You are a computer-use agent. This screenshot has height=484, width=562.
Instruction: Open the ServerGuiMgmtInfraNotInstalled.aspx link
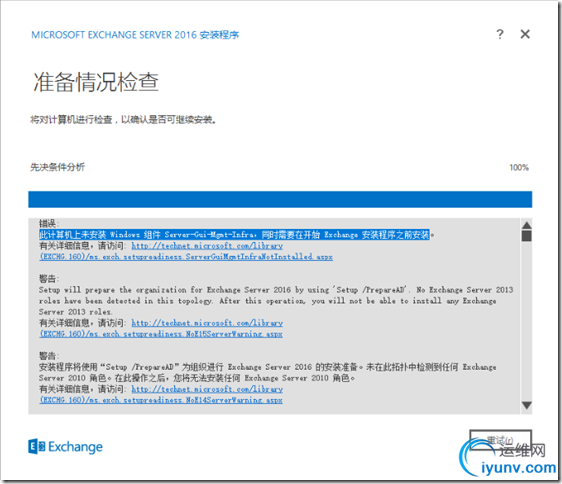pos(186,257)
